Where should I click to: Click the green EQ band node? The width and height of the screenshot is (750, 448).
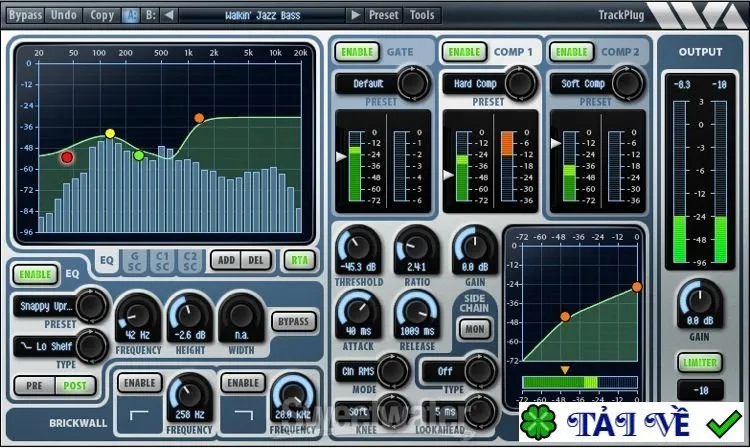click(x=139, y=155)
